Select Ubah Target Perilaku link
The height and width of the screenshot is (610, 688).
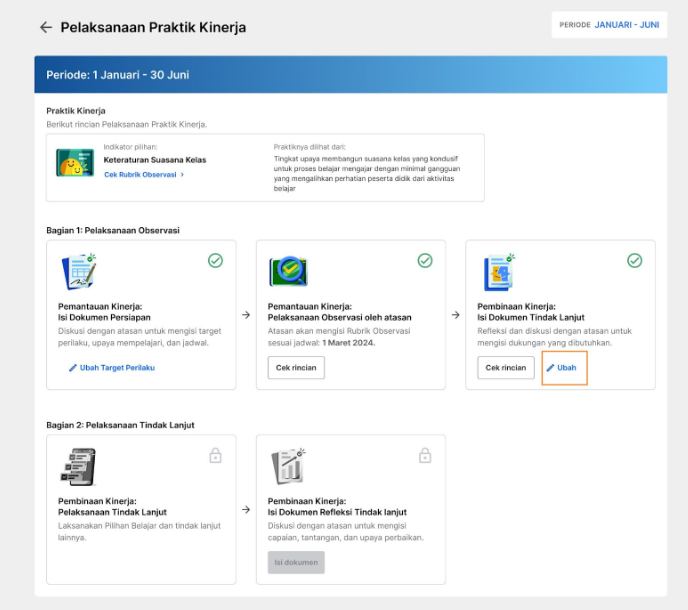click(112, 368)
